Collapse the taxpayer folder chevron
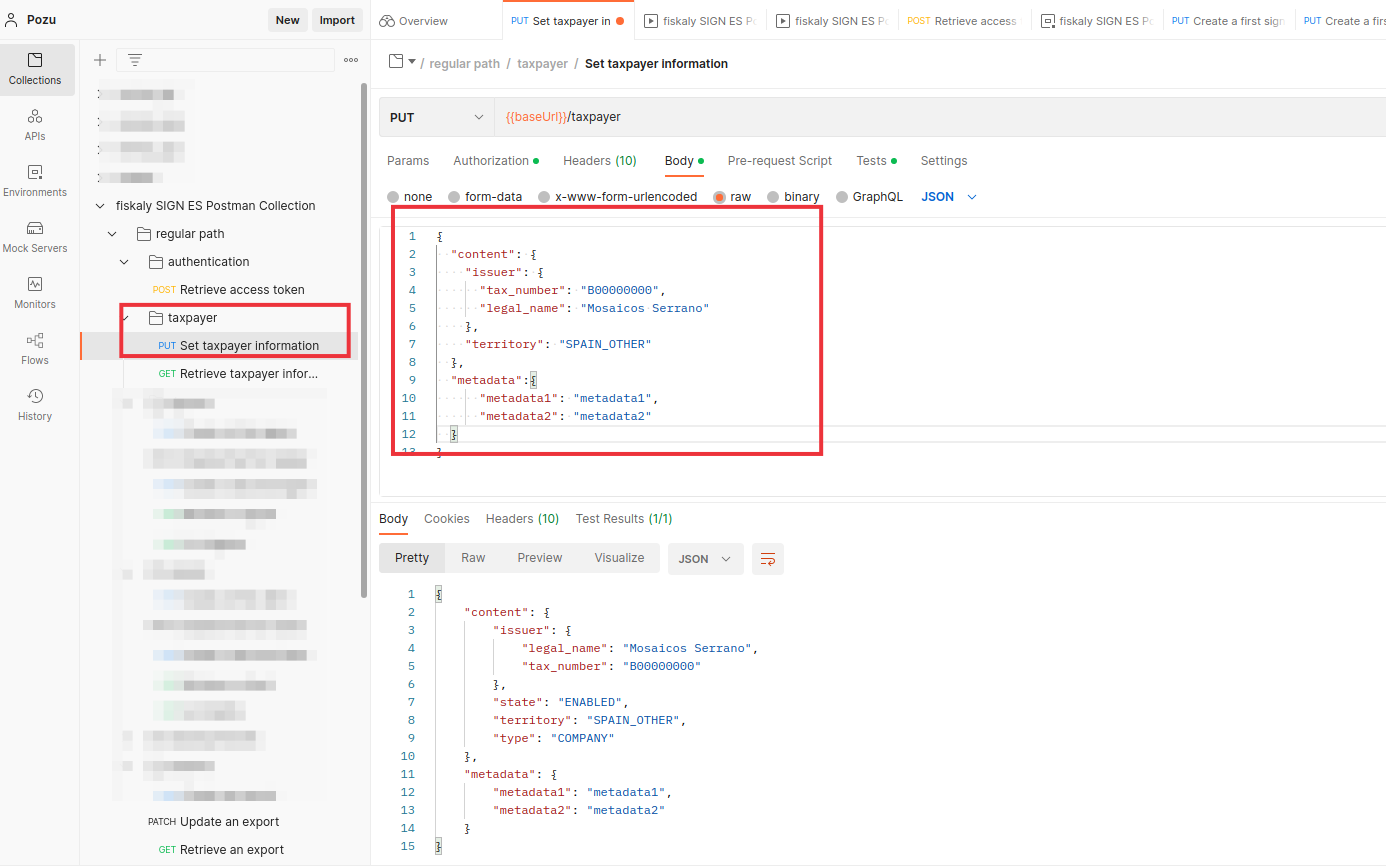 click(125, 318)
